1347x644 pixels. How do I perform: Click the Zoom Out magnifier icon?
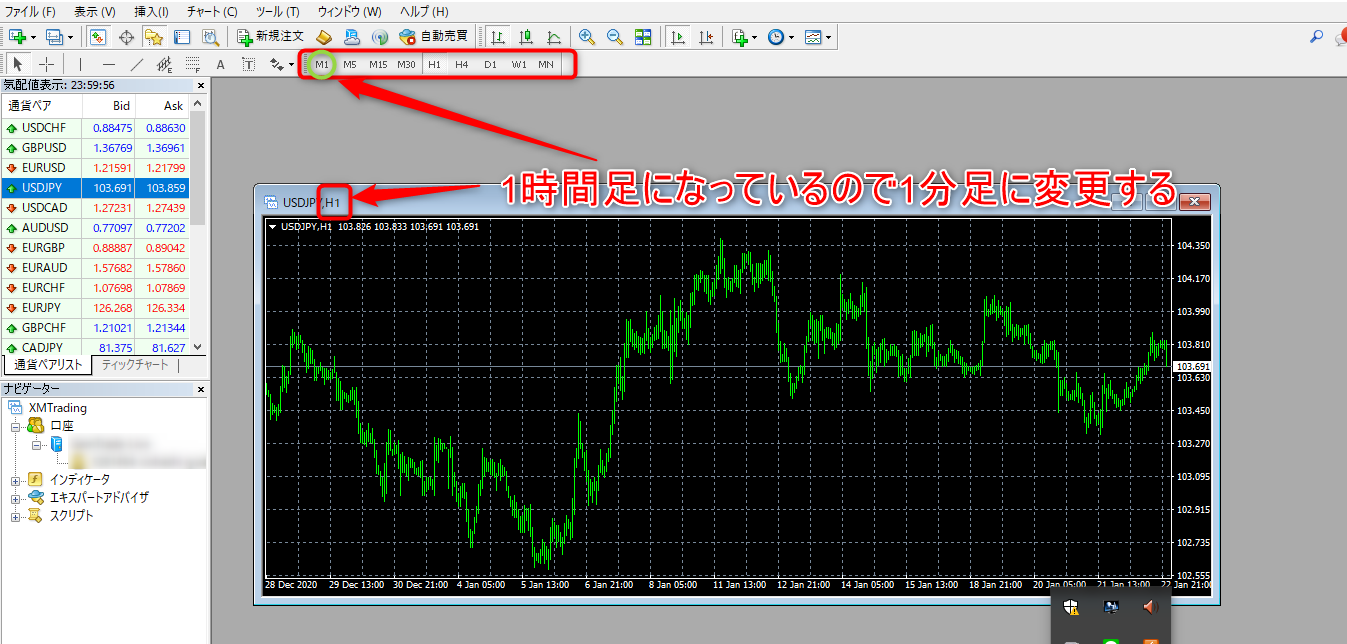point(614,37)
